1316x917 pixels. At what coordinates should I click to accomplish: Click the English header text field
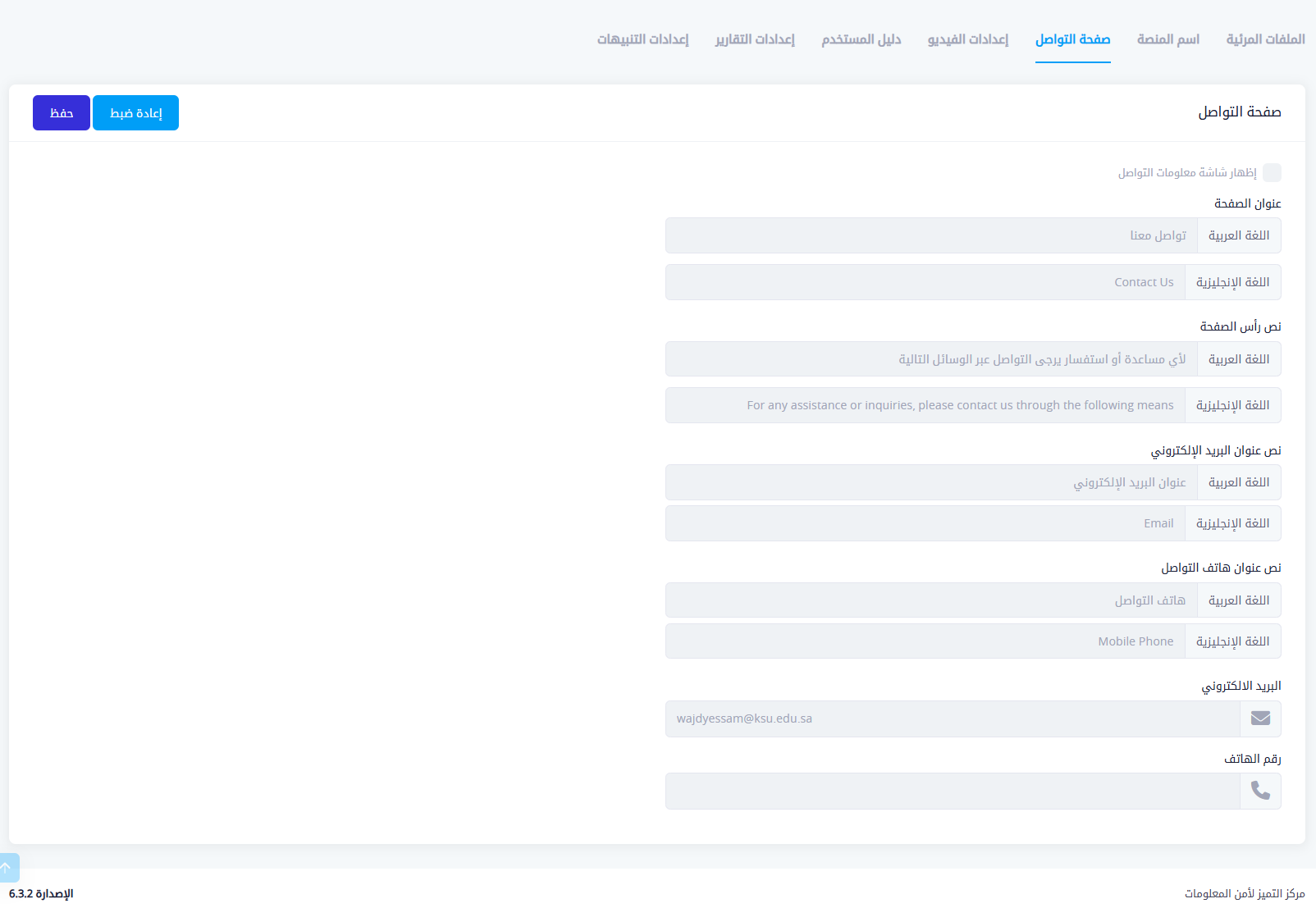(x=925, y=405)
